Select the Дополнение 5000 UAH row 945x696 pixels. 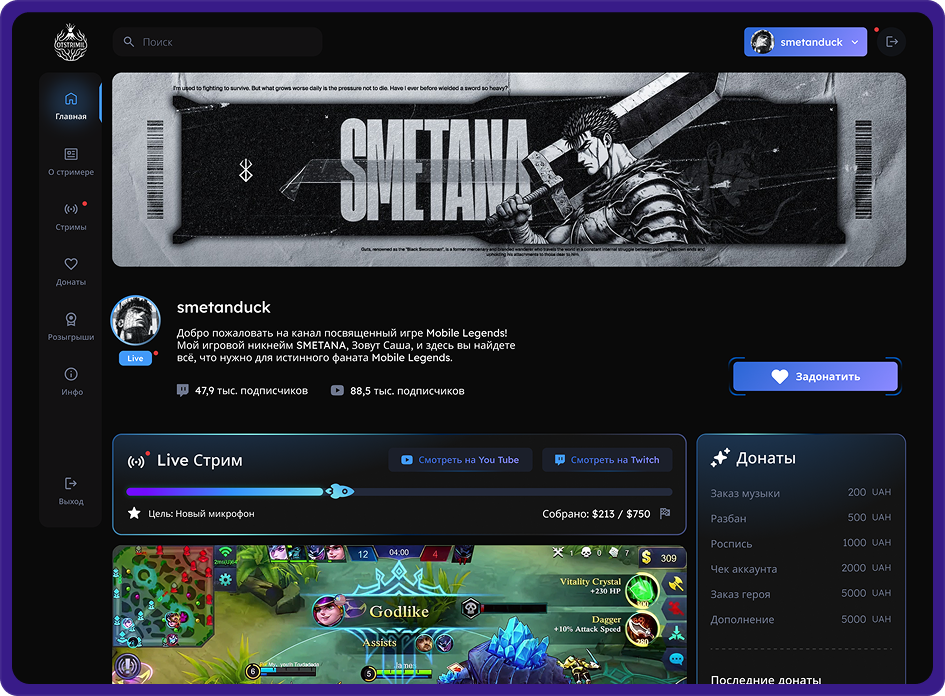800,619
